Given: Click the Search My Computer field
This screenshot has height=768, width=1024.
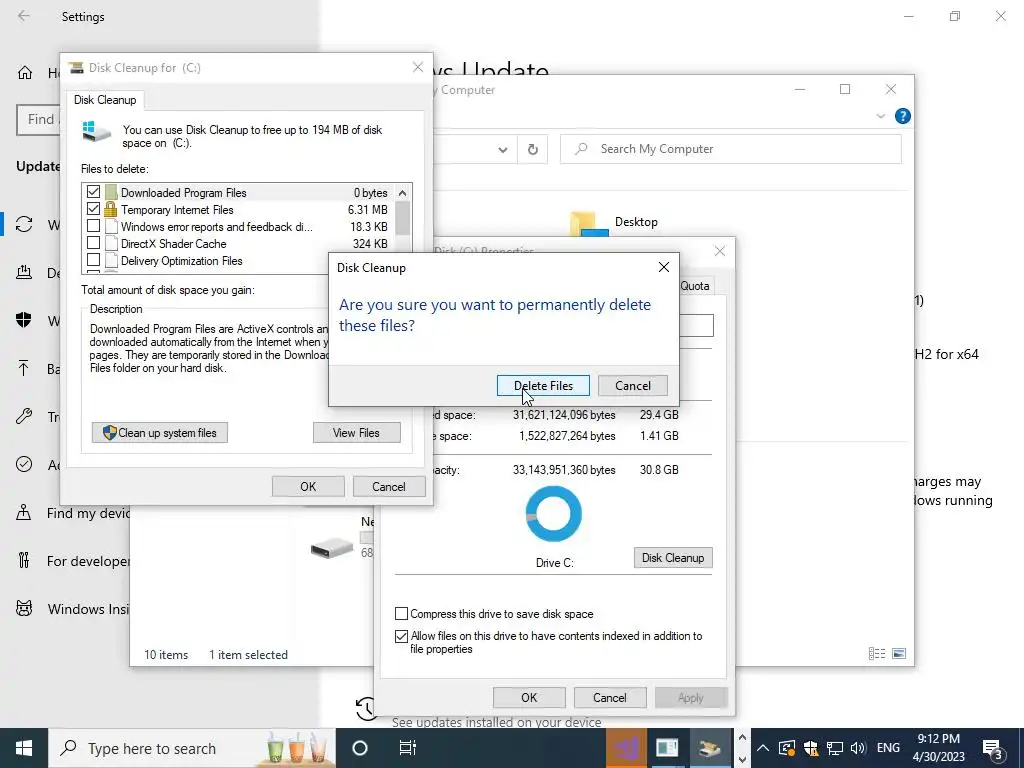Looking at the screenshot, I should [731, 149].
